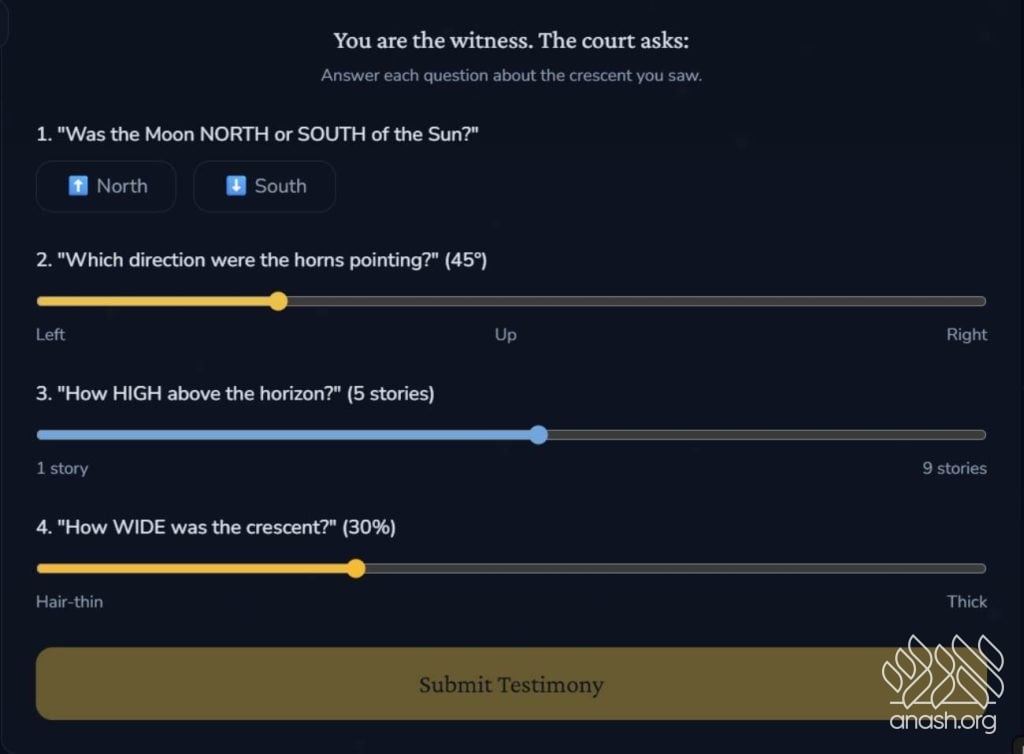Click the 'Thick' label under width slider
The height and width of the screenshot is (754, 1024).
(967, 602)
